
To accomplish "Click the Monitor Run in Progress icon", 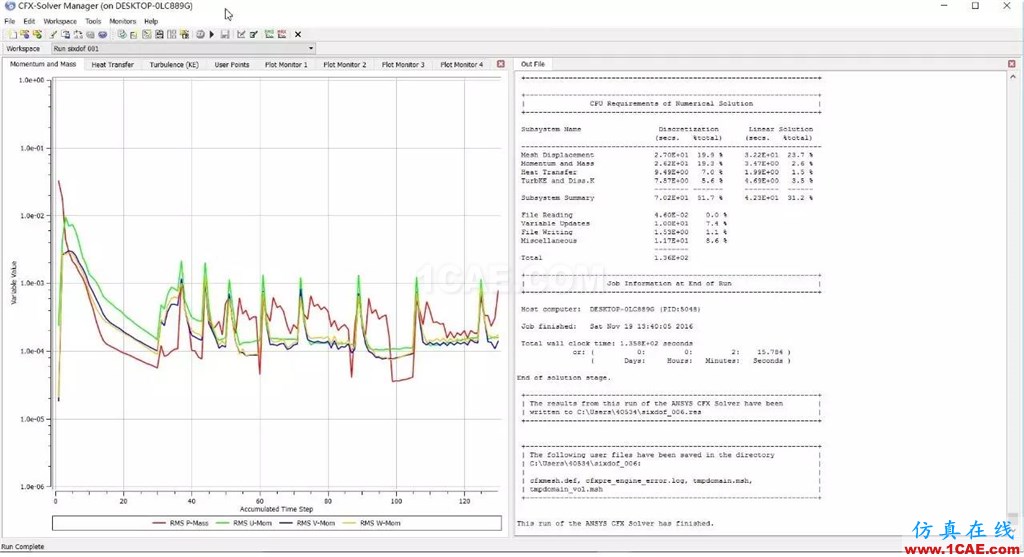I will click(25, 34).
